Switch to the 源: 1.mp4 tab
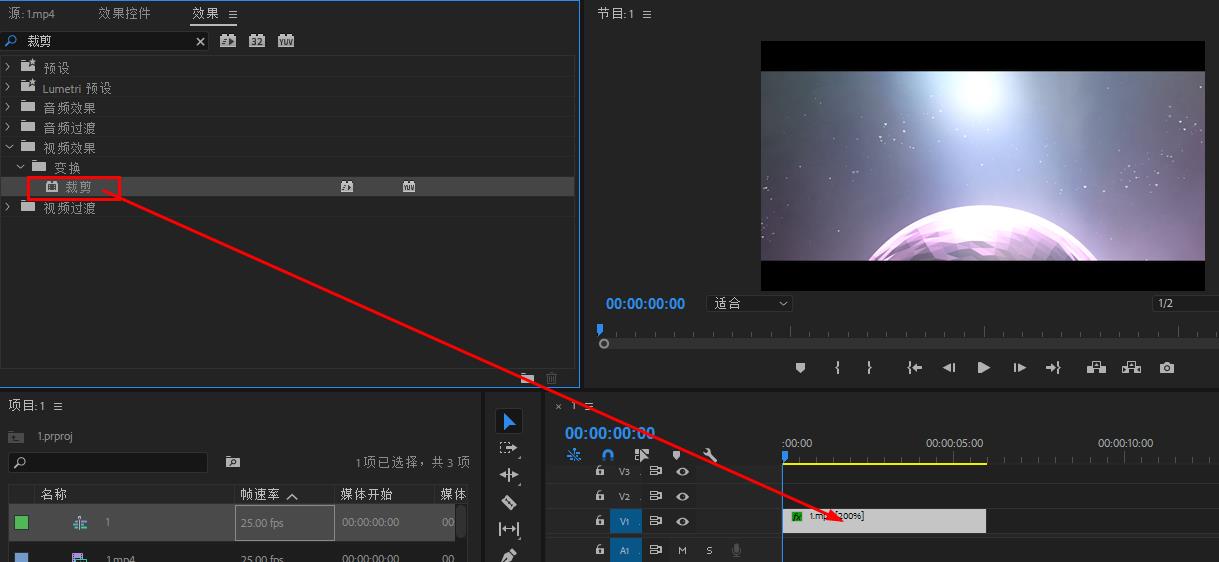 (x=32, y=14)
